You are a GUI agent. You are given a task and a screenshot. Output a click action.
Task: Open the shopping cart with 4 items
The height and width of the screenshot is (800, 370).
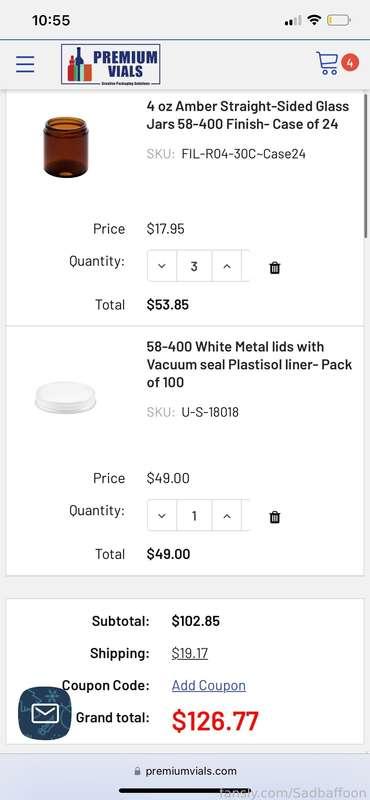click(x=337, y=63)
